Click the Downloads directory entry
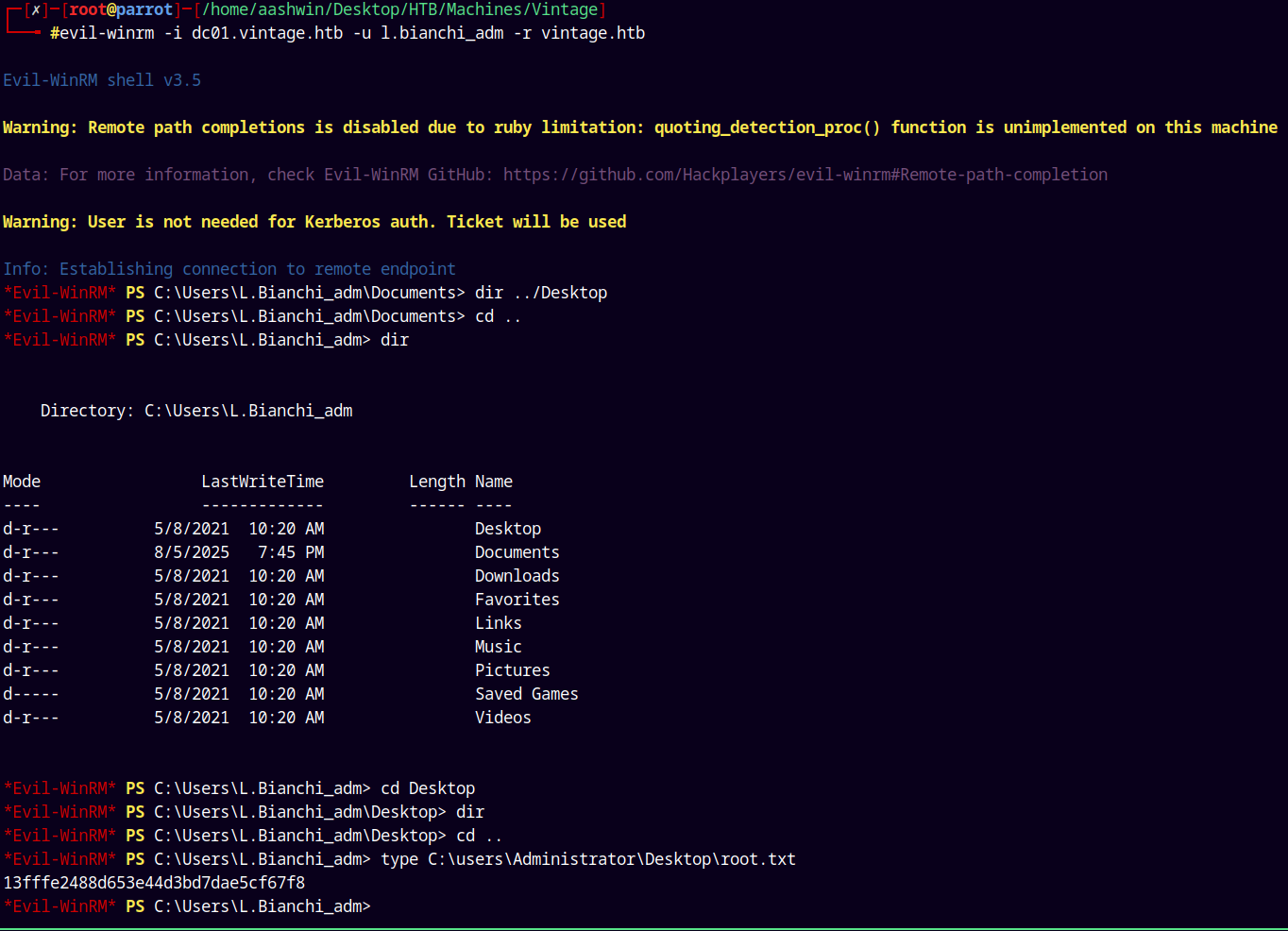Screen dimensions: 1288x931 (517, 576)
